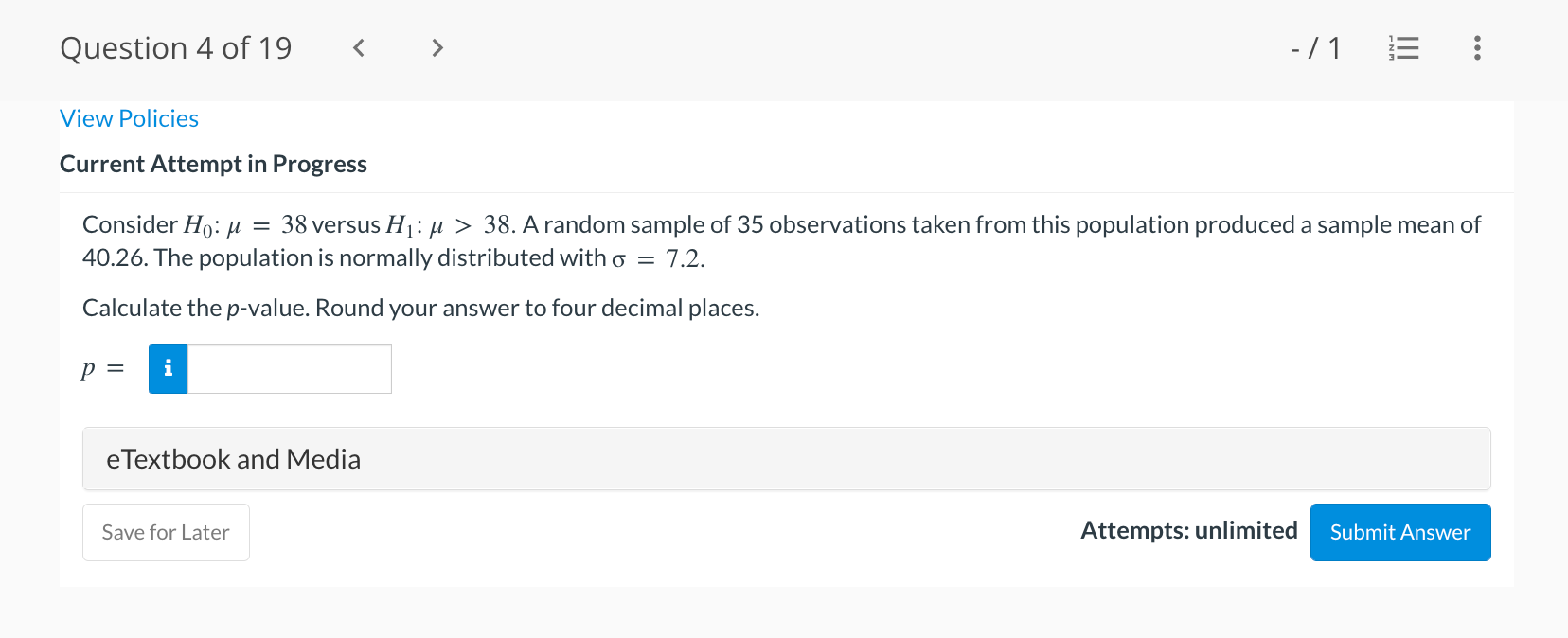Click the H1: μ > 38 hypothesis text
The width and height of the screenshot is (1568, 638).
[449, 225]
